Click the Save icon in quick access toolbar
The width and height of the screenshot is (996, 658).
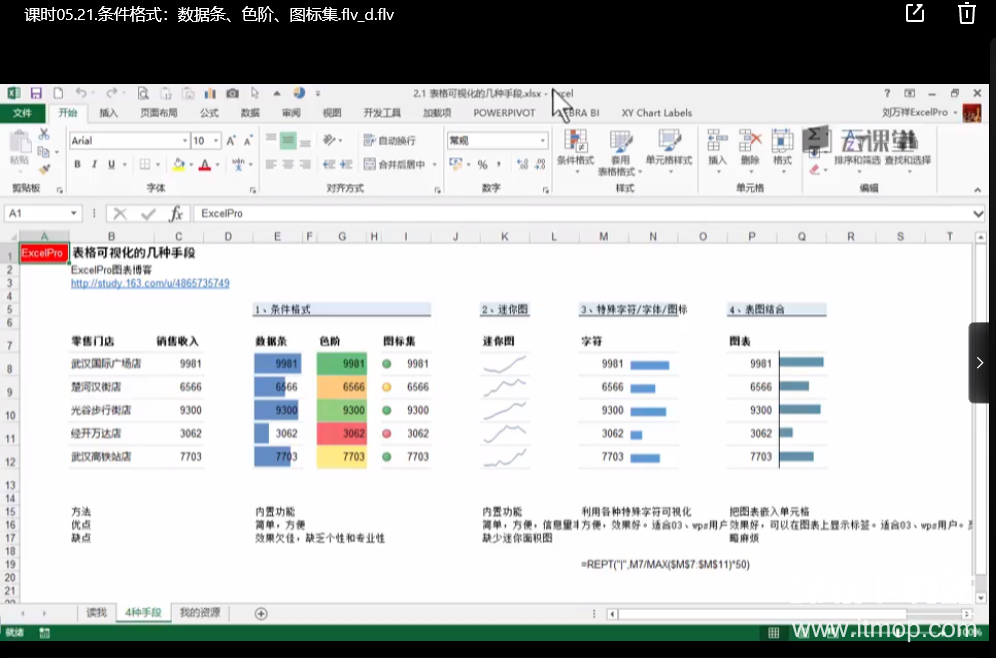point(36,93)
